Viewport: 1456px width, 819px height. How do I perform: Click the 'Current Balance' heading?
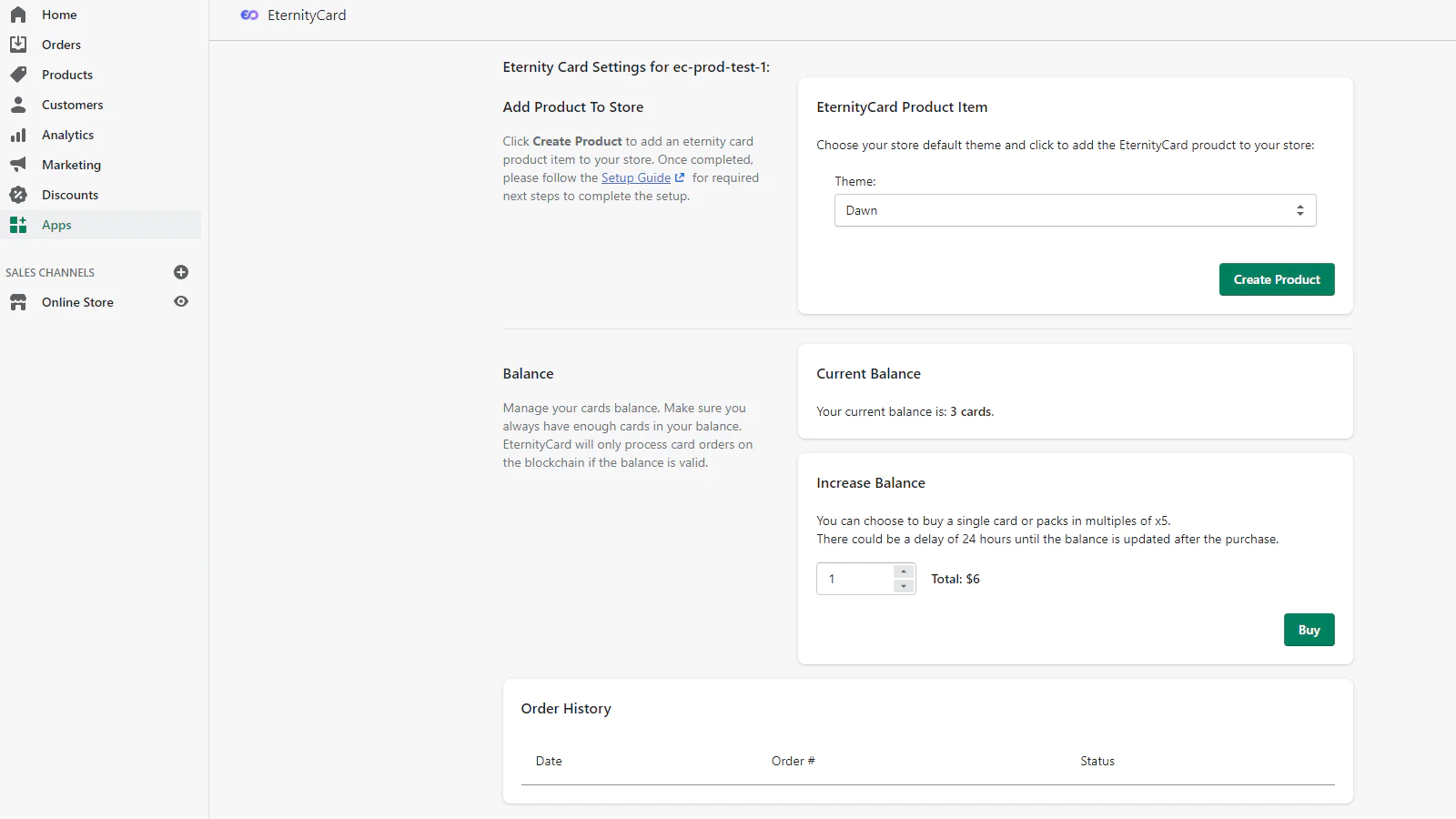[x=868, y=373]
